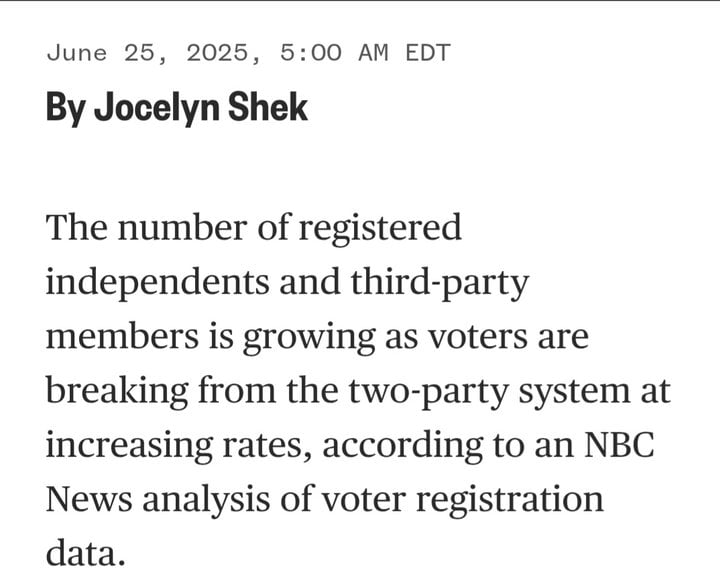
Task: Click the surname "Shek" in the byline
Action: tap(268, 107)
